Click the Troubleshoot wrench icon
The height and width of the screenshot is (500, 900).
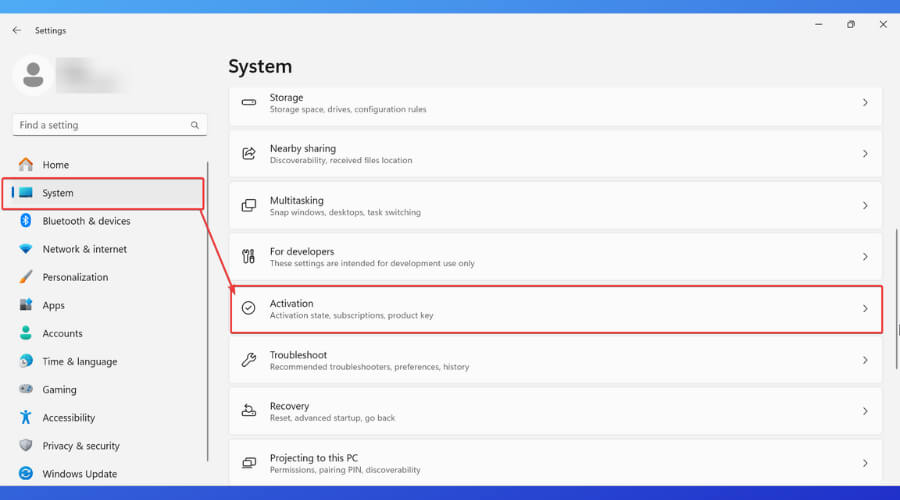click(x=249, y=360)
